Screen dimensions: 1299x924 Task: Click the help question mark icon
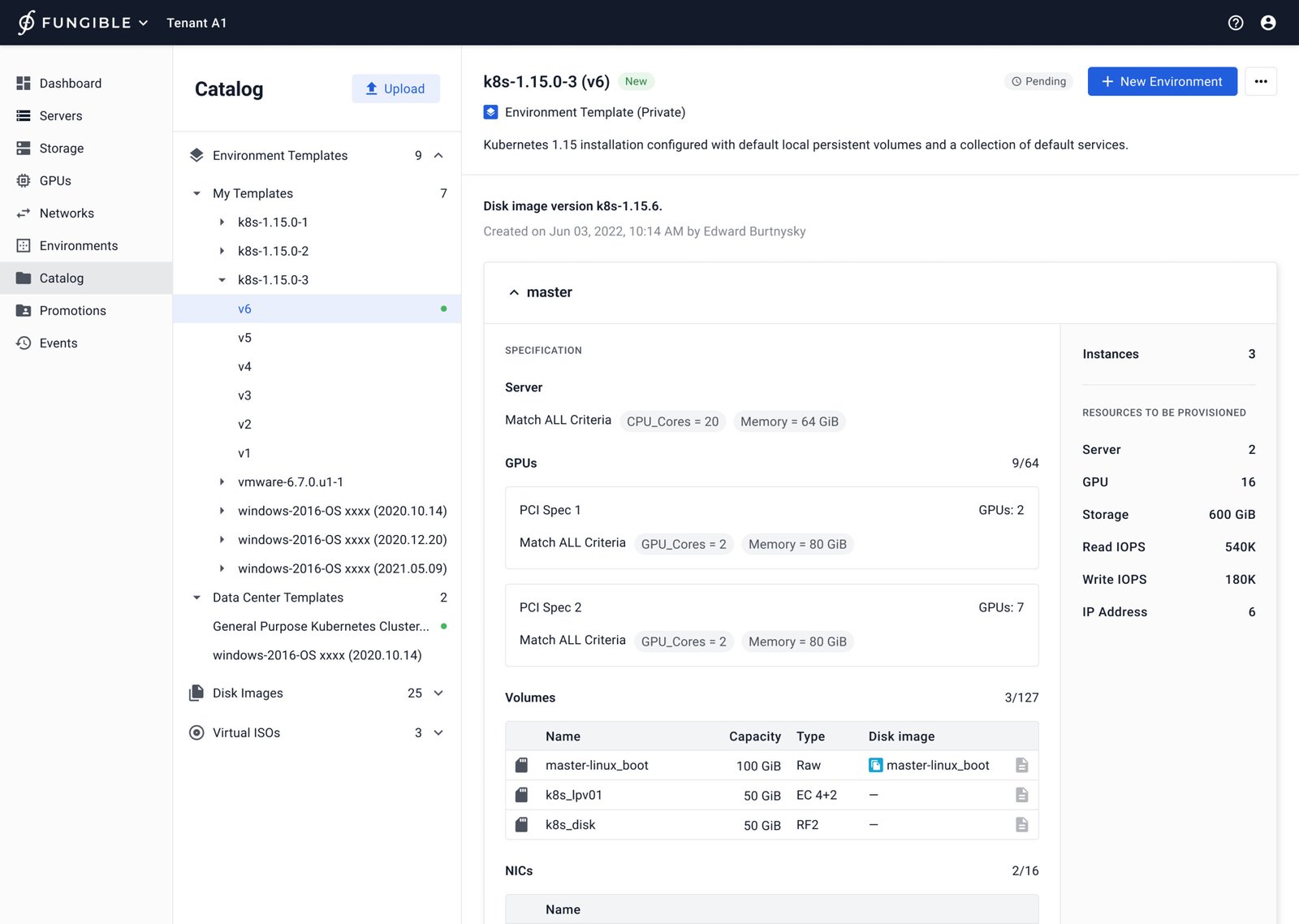(1236, 23)
